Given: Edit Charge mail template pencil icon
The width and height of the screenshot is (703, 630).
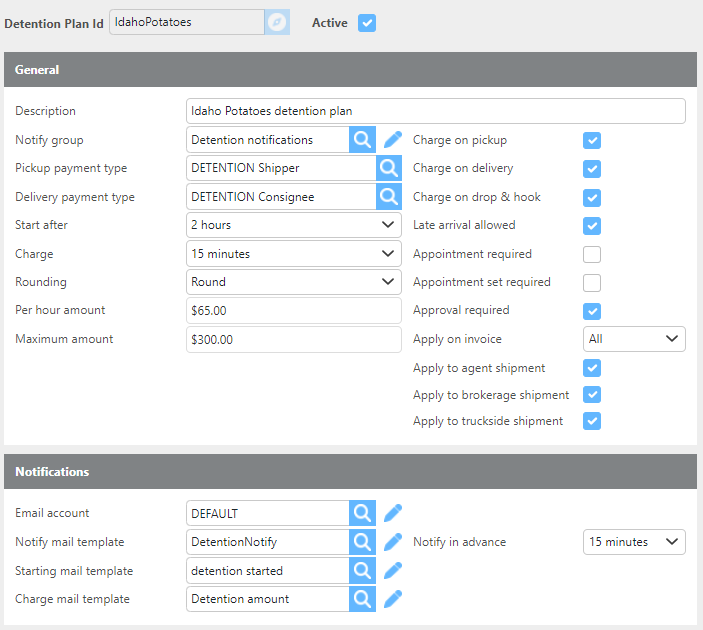Looking at the screenshot, I should point(393,599).
